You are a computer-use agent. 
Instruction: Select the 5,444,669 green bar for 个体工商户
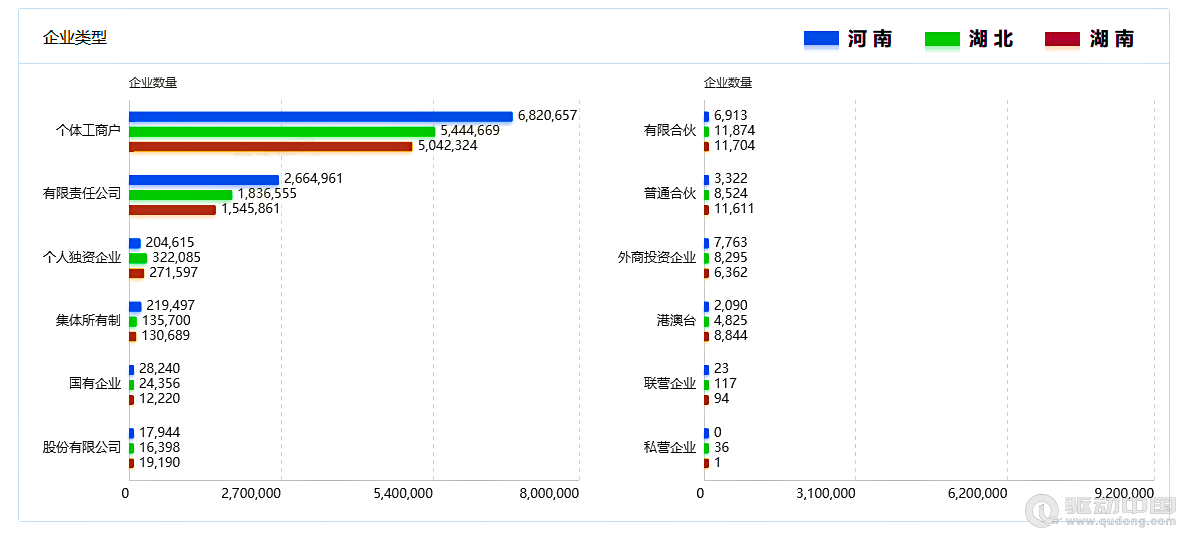(282, 131)
